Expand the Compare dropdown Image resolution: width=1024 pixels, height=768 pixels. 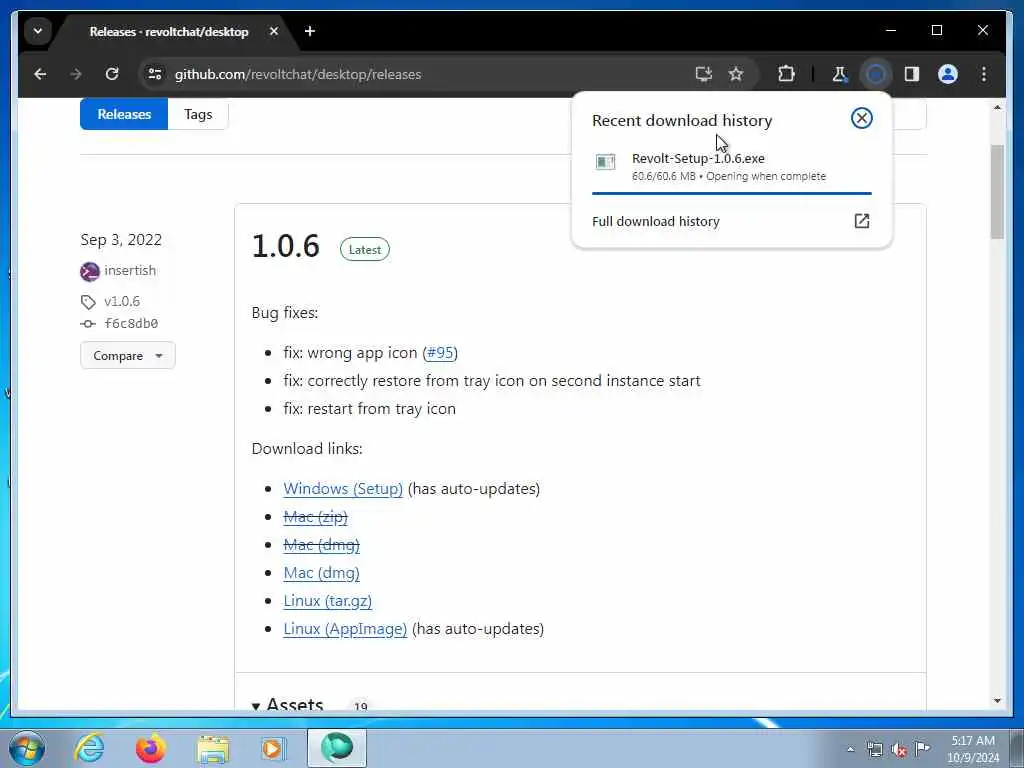click(x=128, y=355)
